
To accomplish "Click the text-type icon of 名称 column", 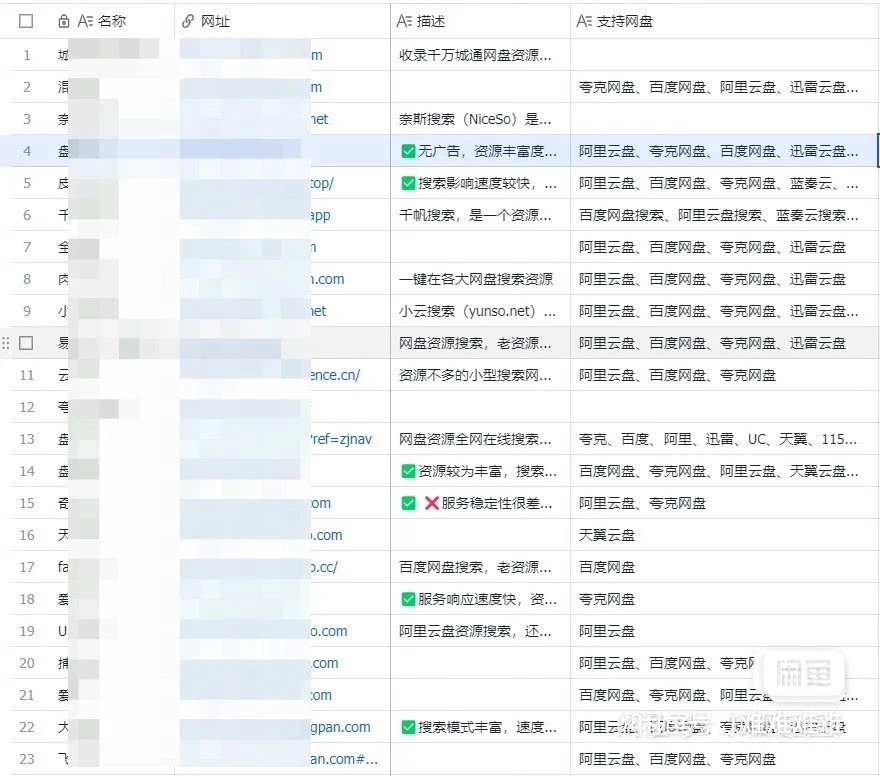I will pos(85,21).
